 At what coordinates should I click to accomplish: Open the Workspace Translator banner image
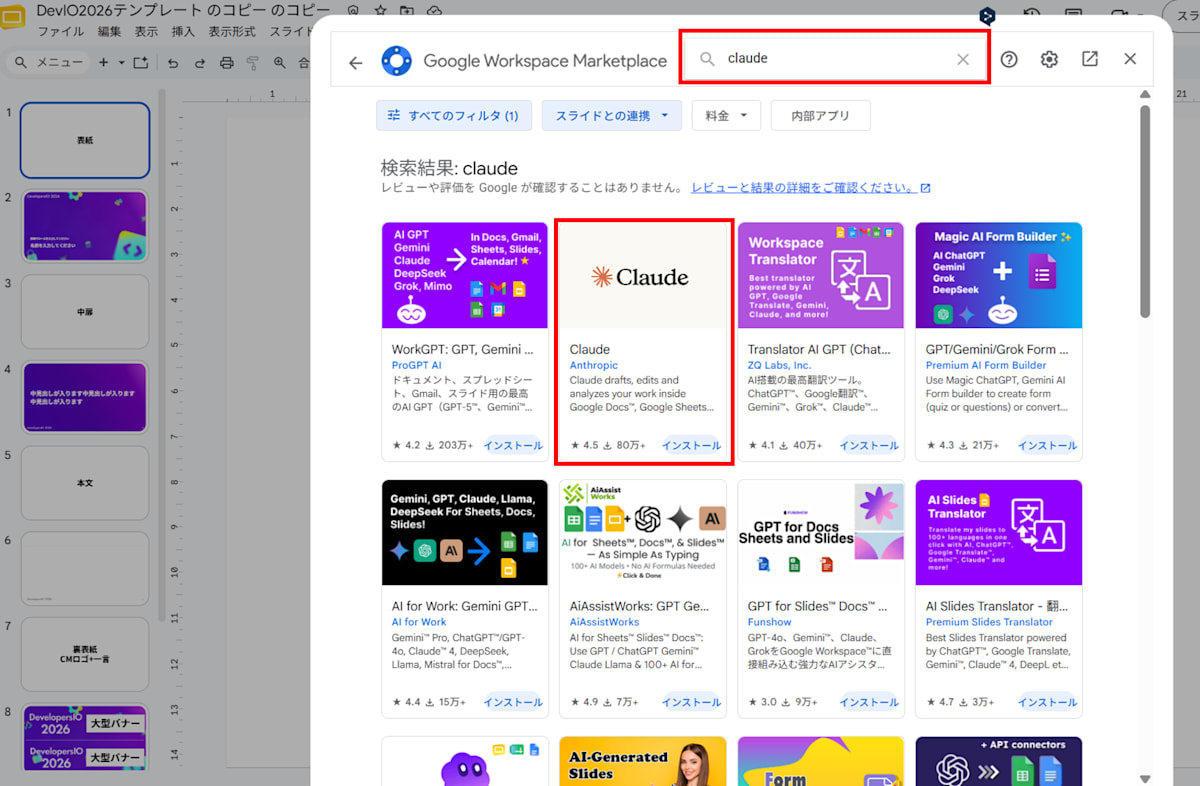pyautogui.click(x=821, y=275)
